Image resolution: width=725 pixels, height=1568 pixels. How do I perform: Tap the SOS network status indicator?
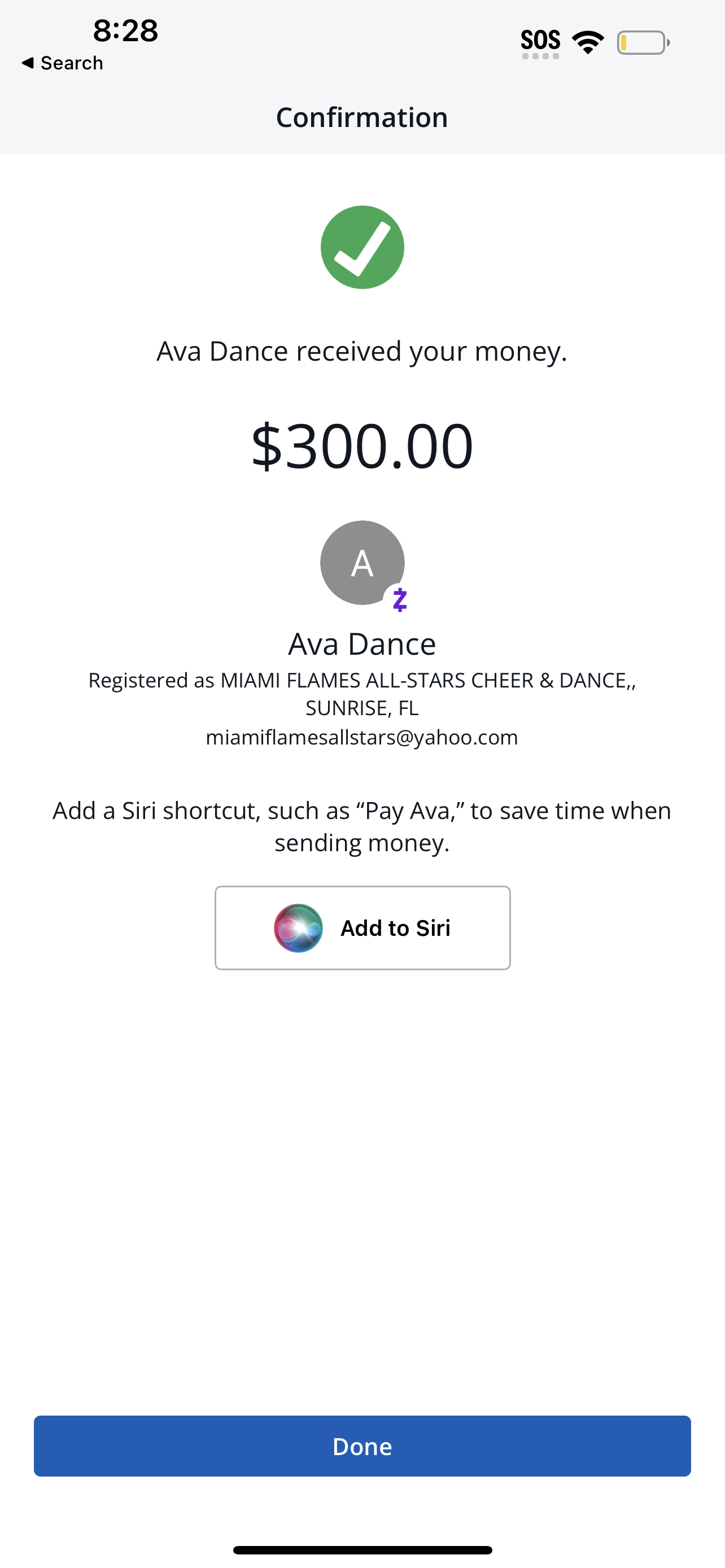540,42
